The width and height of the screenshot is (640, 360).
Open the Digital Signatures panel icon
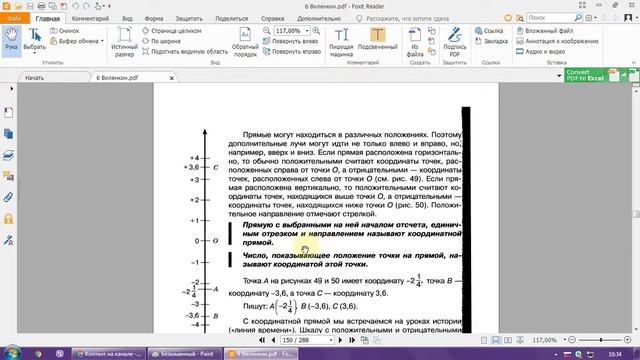(x=8, y=240)
